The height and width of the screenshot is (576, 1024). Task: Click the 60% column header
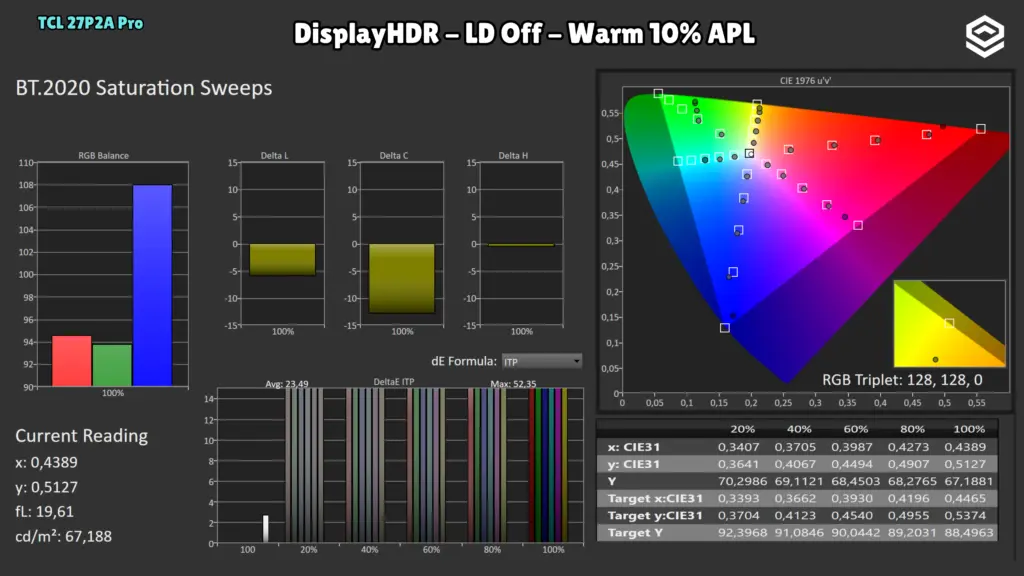click(x=856, y=429)
